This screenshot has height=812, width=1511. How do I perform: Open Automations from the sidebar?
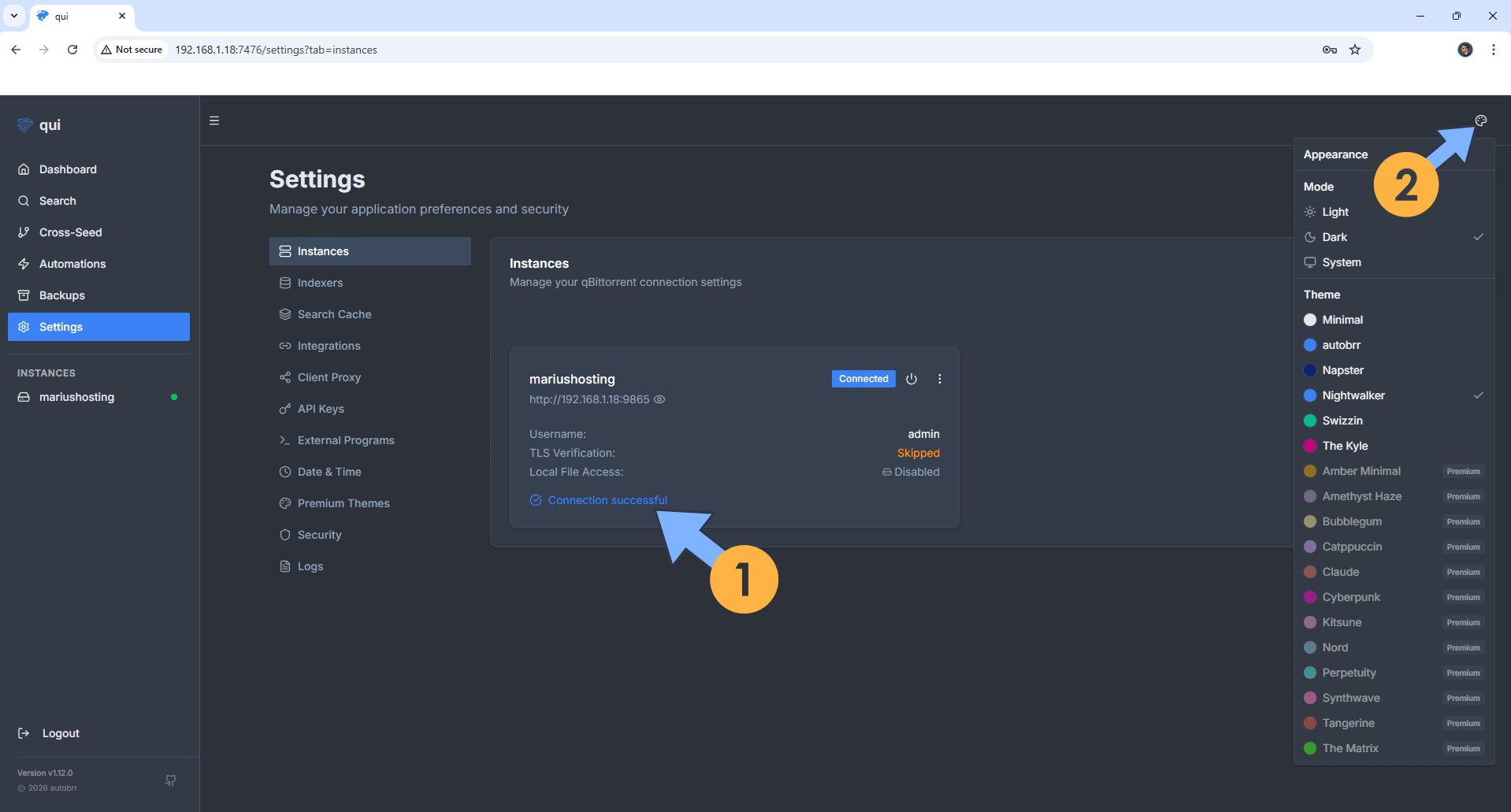click(72, 264)
